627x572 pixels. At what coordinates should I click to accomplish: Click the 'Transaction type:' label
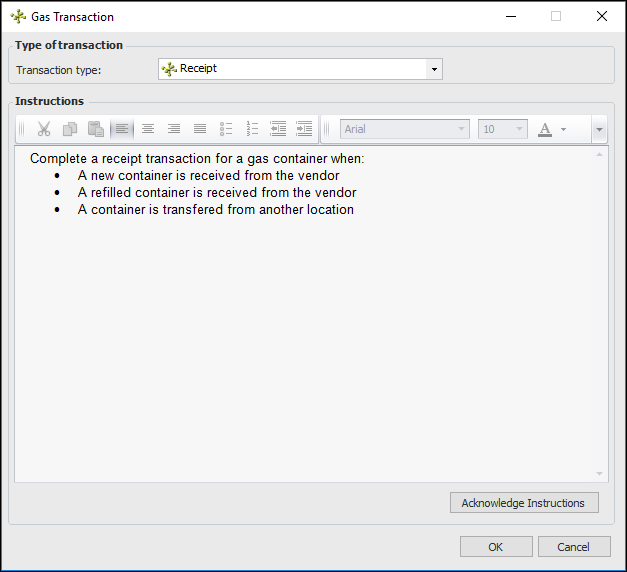click(x=59, y=70)
